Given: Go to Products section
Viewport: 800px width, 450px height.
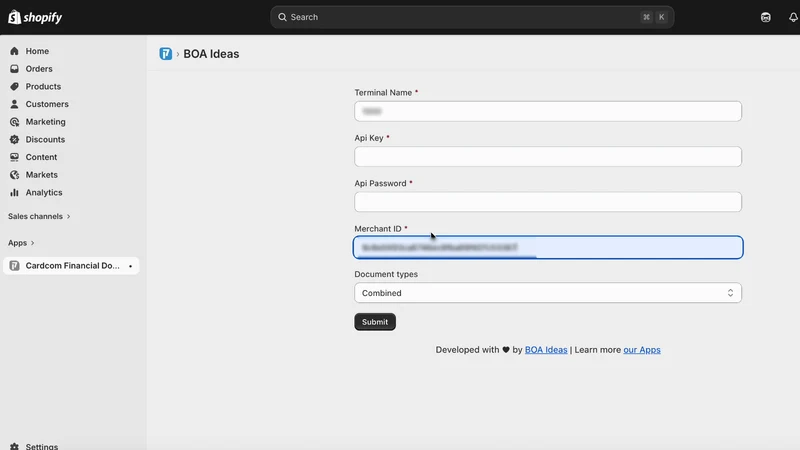Looking at the screenshot, I should pyautogui.click(x=43, y=86).
